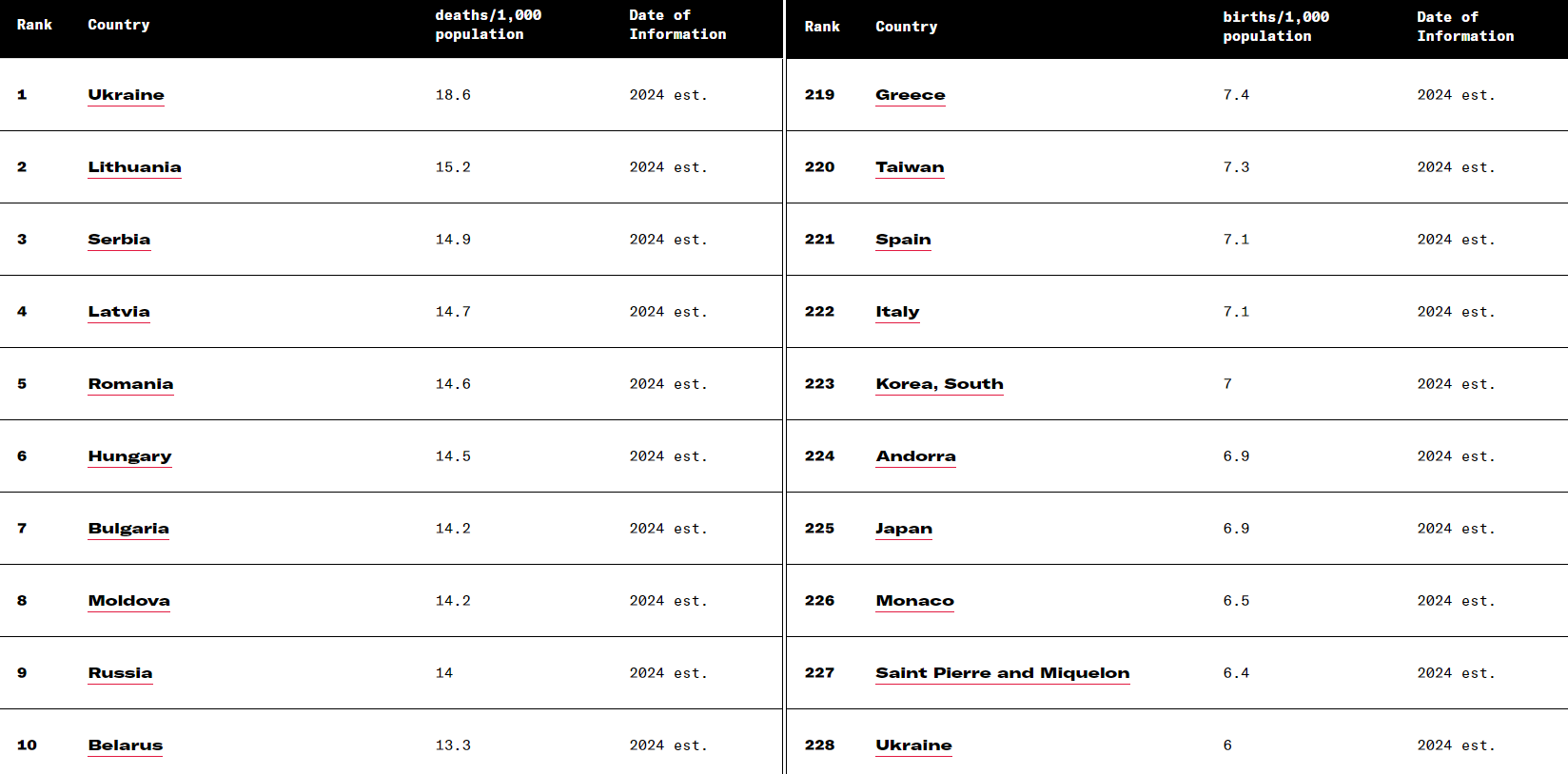1568x774 pixels.
Task: Click the Korea, South link
Action: [x=939, y=384]
